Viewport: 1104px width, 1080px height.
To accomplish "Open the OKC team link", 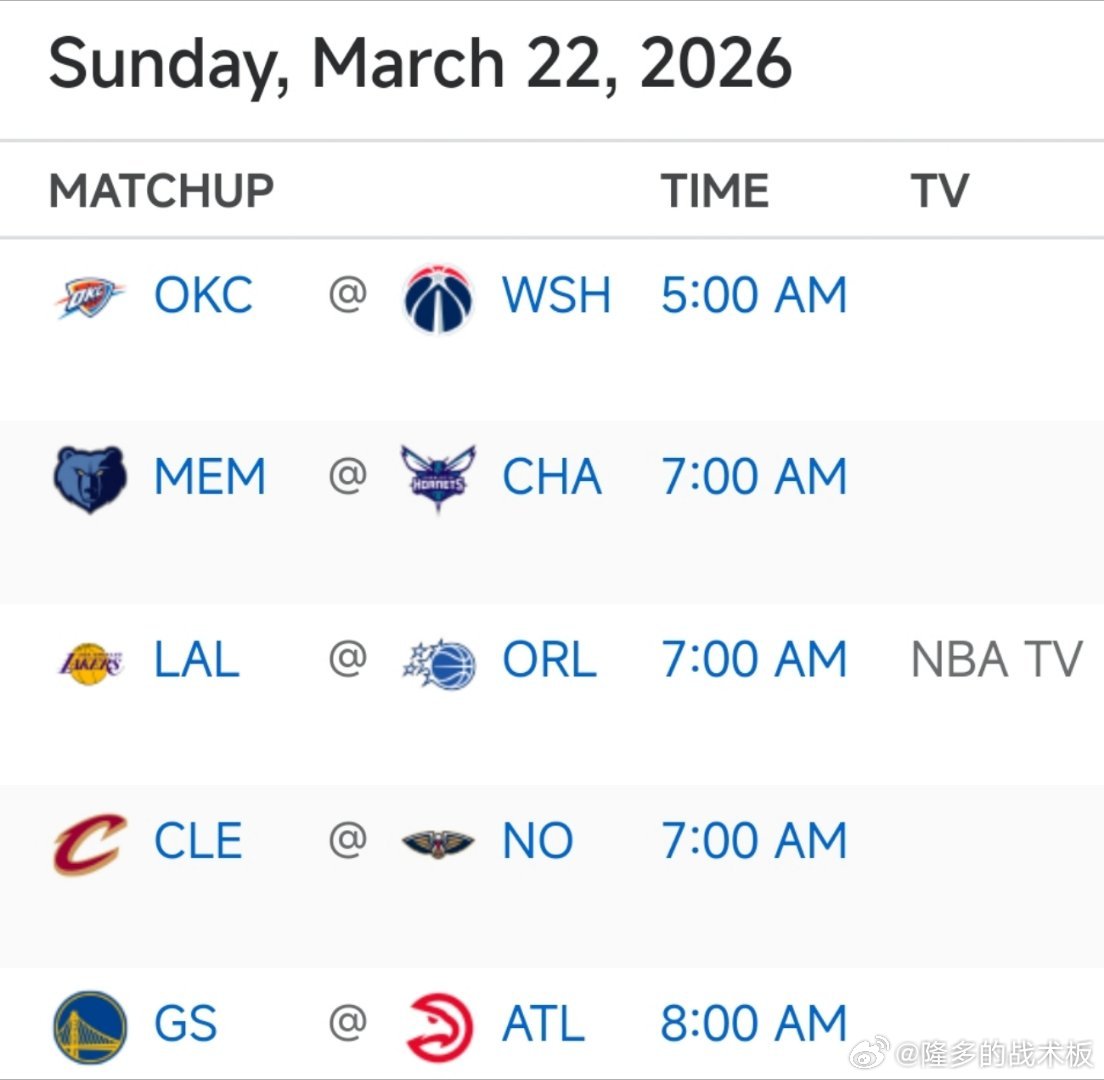I will click(x=203, y=296).
